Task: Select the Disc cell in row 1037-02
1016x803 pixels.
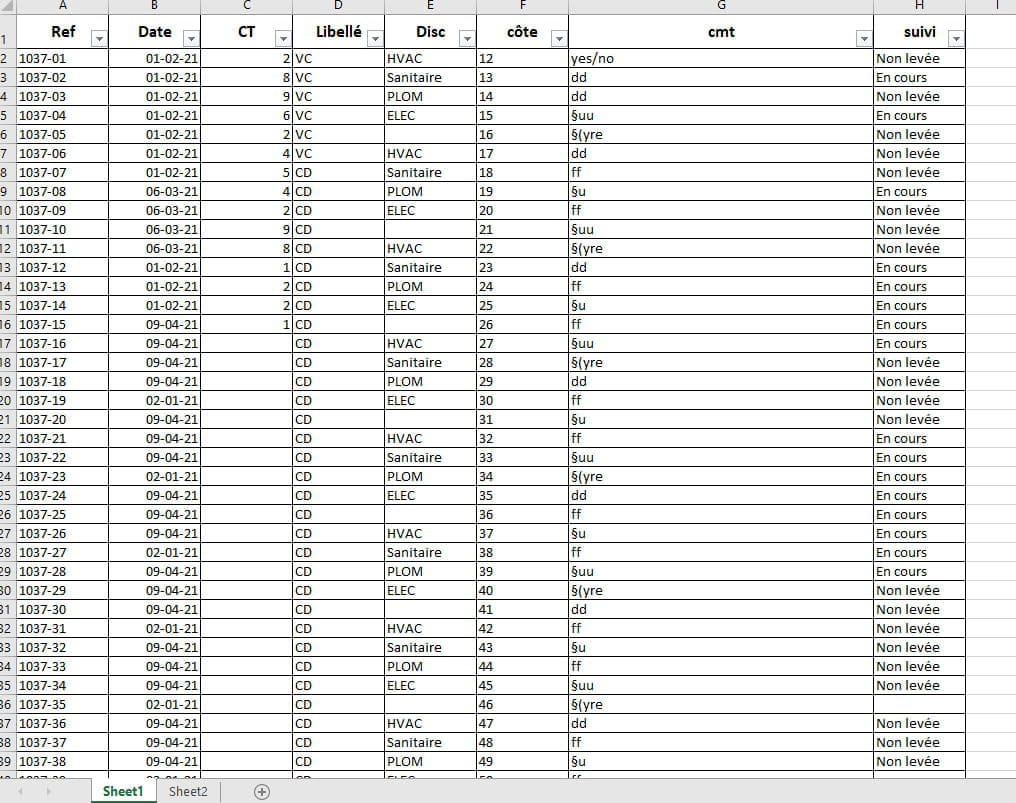Action: pyautogui.click(x=430, y=77)
